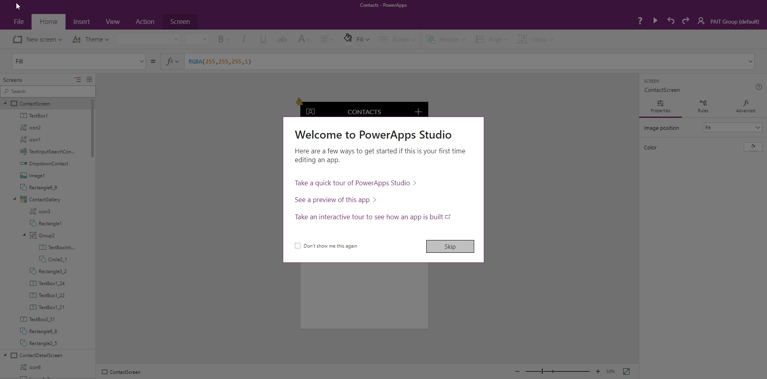Select Rectangle6_9 in the tree

43,187
